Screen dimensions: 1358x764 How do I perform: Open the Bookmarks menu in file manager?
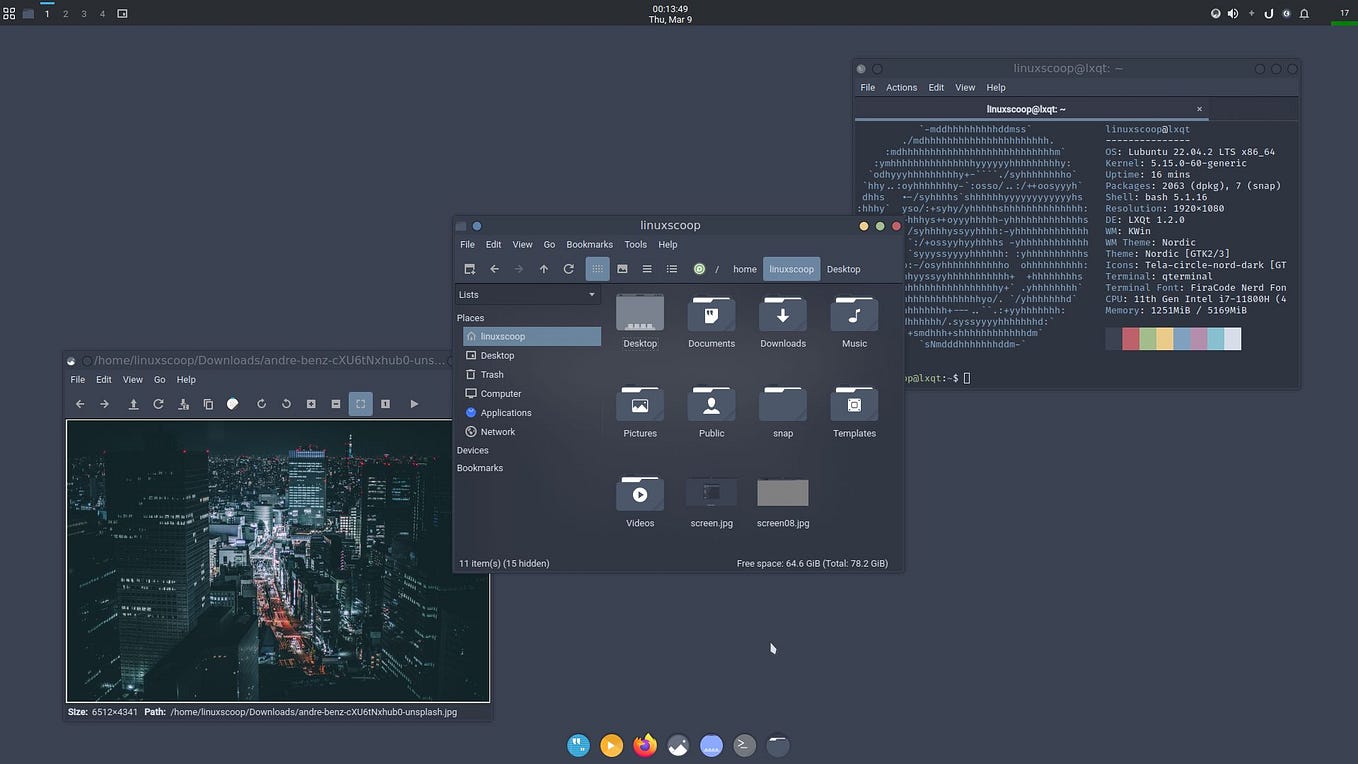click(x=589, y=244)
